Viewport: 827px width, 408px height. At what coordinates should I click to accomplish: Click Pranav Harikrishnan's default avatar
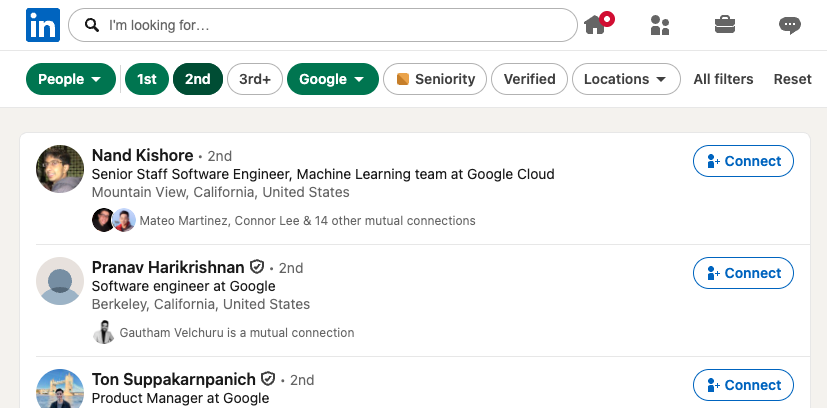(x=60, y=281)
